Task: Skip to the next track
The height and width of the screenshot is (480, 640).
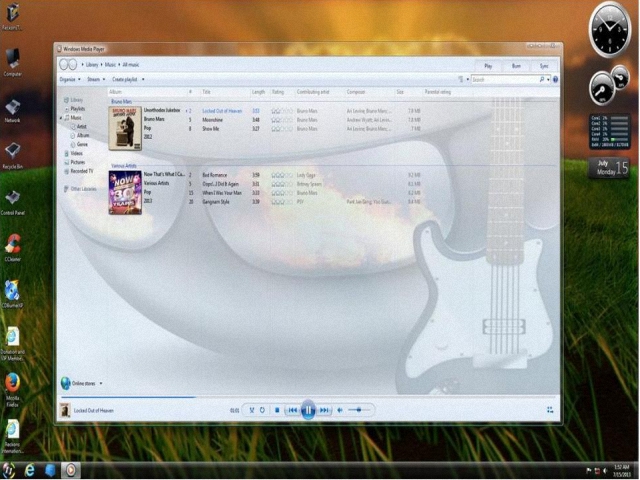Action: pos(324,410)
